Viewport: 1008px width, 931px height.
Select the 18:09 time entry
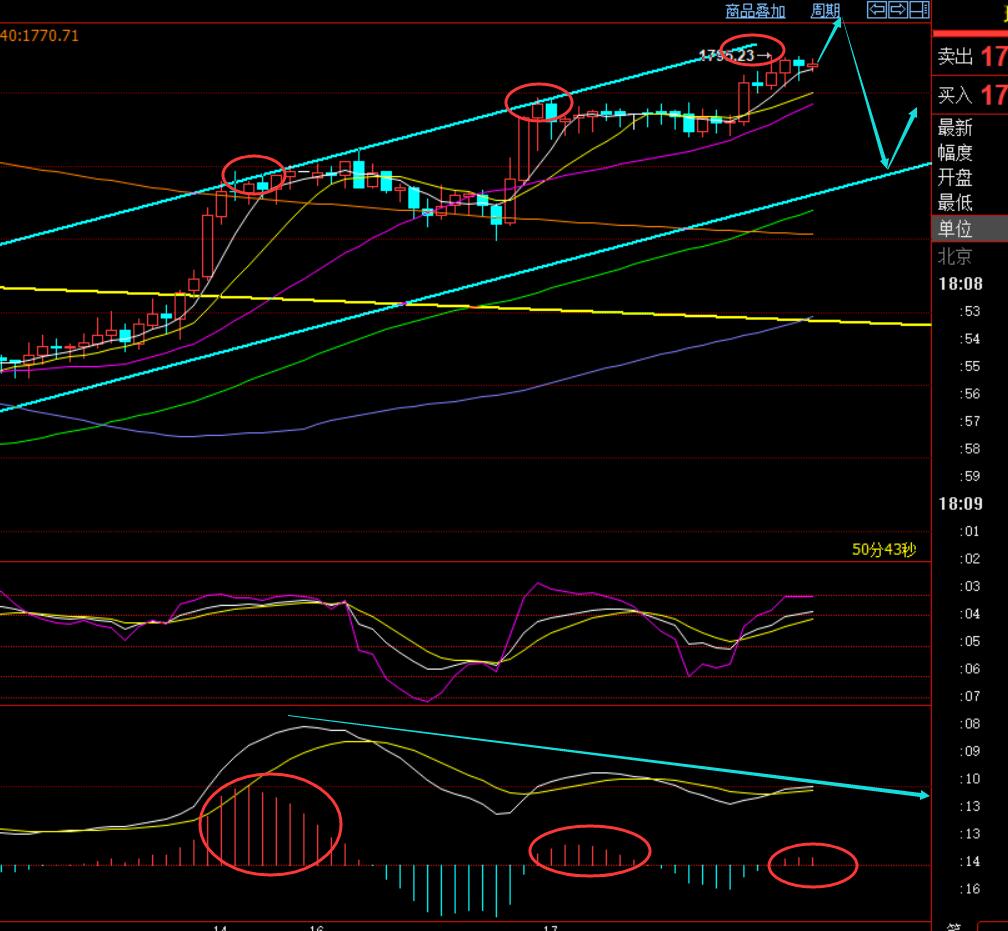click(x=960, y=503)
